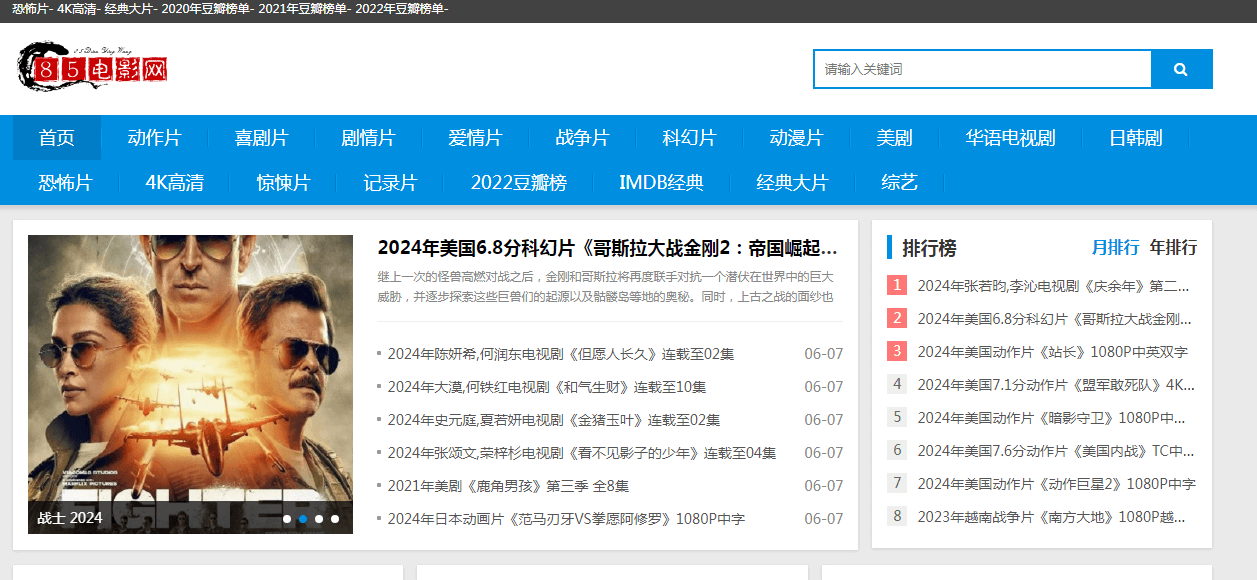Open the 综艺 navigation category
1257x580 pixels.
(899, 182)
